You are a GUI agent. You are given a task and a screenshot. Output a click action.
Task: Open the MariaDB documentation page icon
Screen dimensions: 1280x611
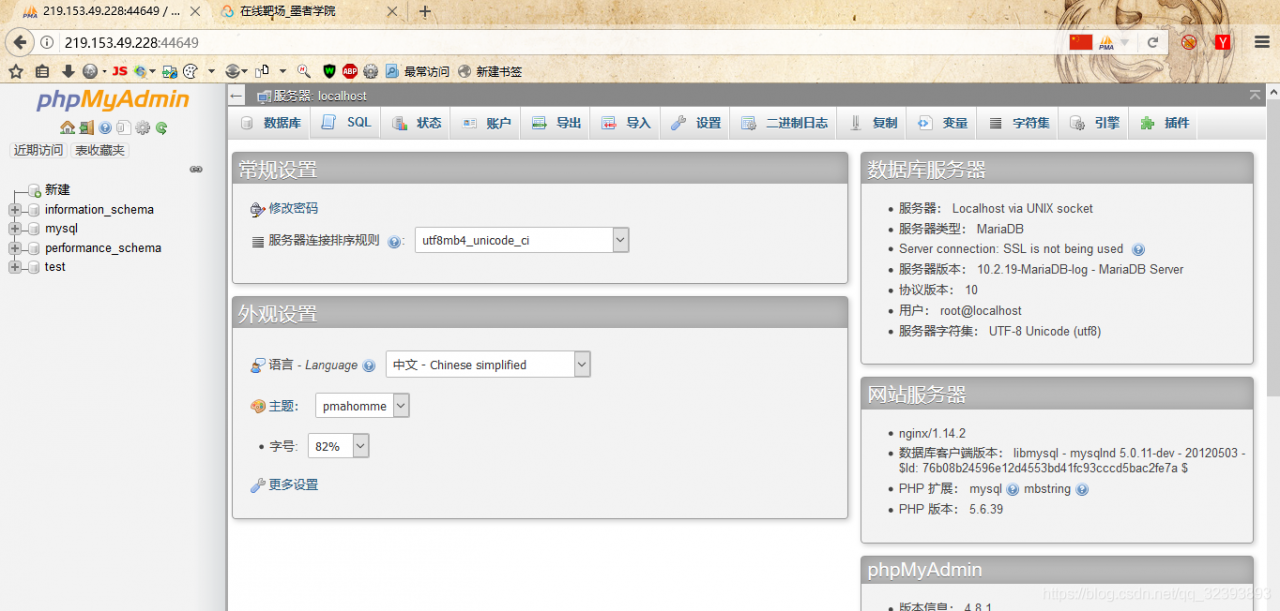click(x=123, y=127)
